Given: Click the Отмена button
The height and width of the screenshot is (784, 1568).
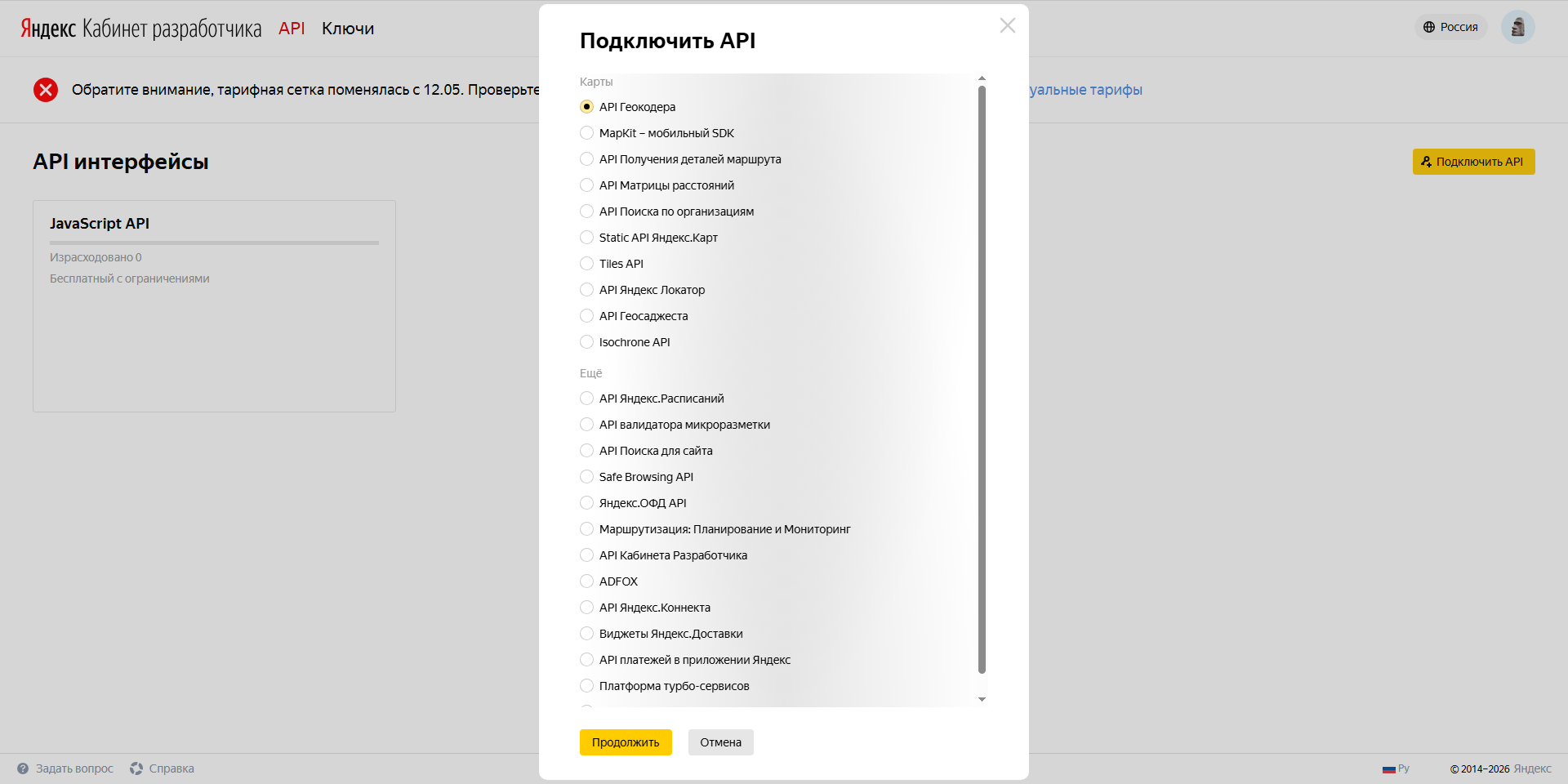Looking at the screenshot, I should 720,742.
